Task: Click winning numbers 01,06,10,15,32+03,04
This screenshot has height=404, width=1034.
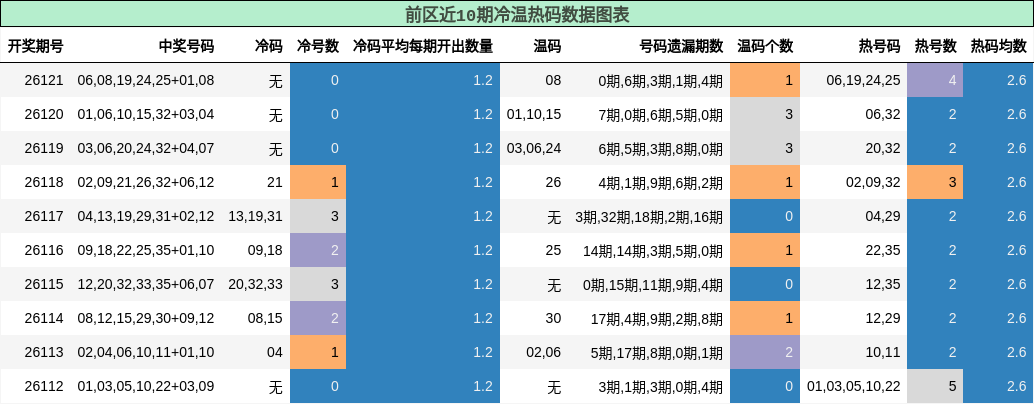Action: [x=146, y=115]
